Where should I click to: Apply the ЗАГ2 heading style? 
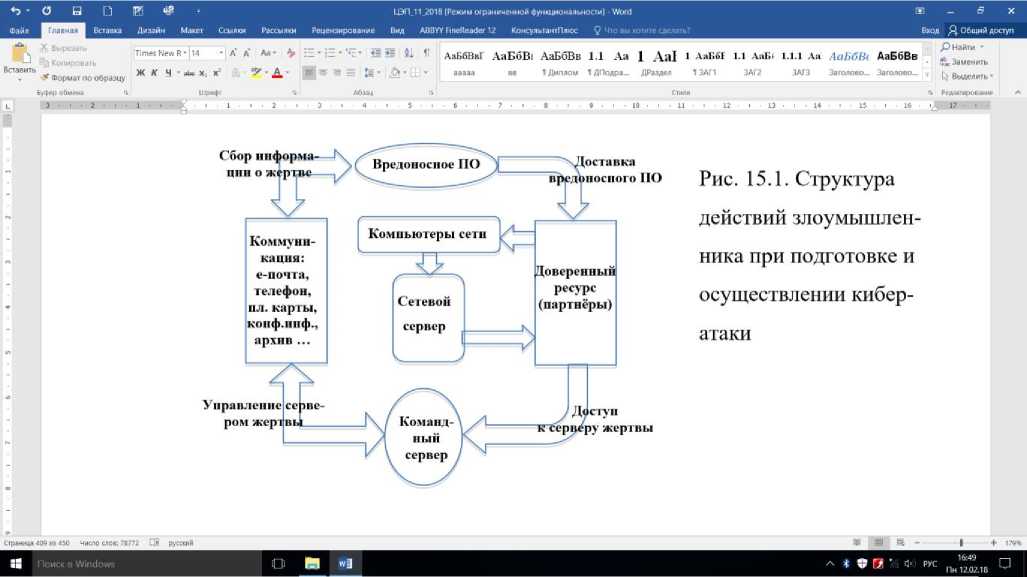click(752, 63)
